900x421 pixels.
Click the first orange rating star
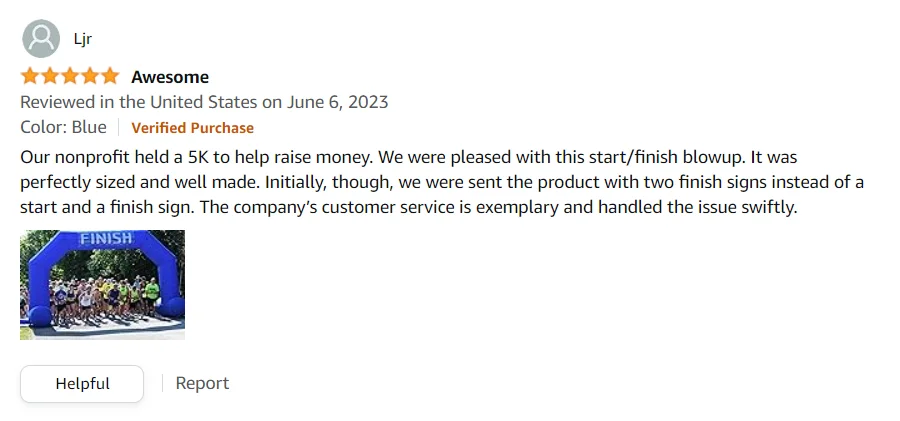[x=30, y=77]
